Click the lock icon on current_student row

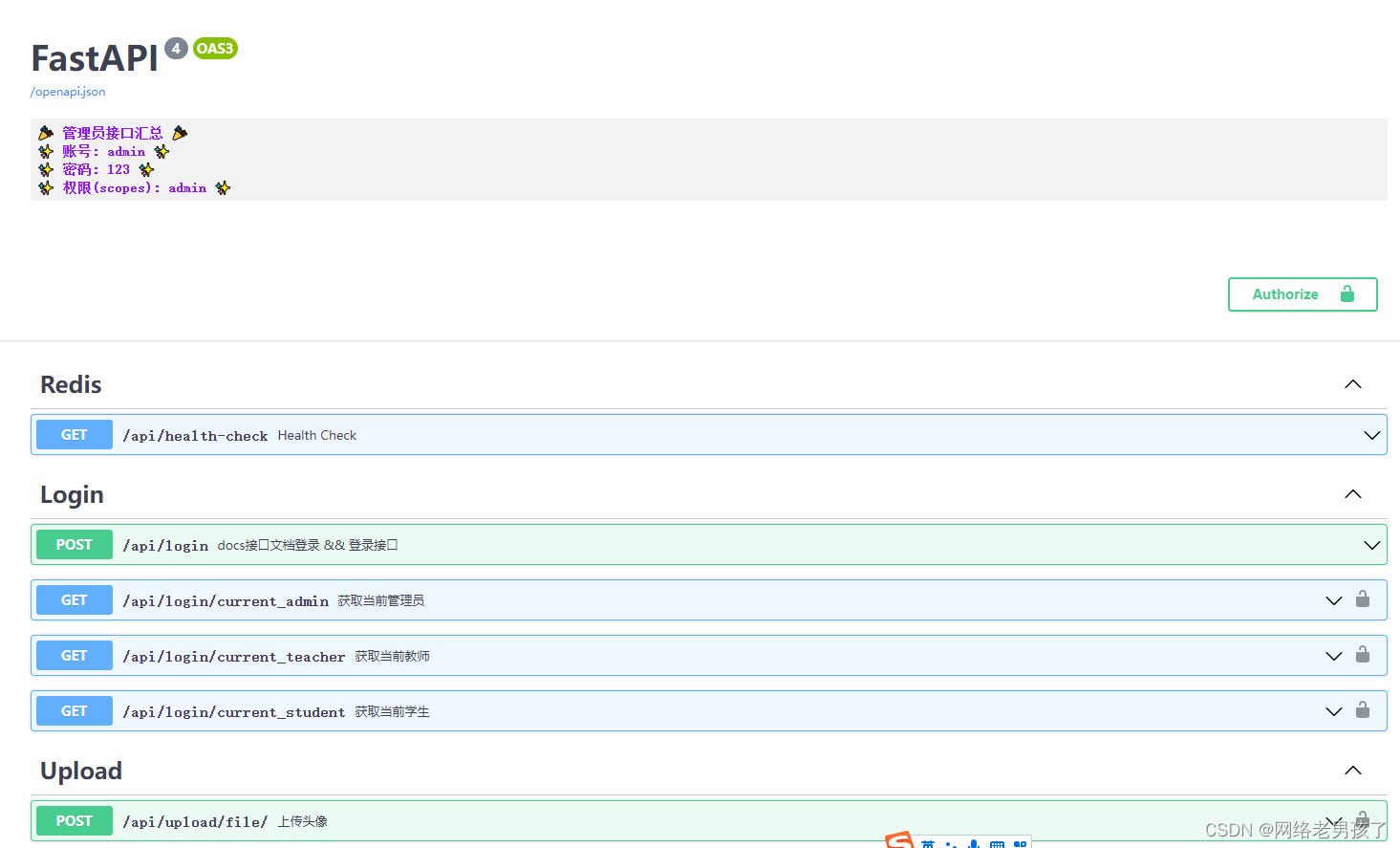tap(1363, 710)
